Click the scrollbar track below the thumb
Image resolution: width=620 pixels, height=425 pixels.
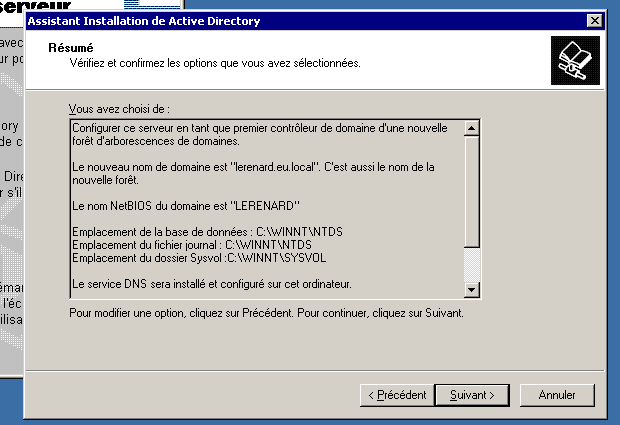(471, 265)
